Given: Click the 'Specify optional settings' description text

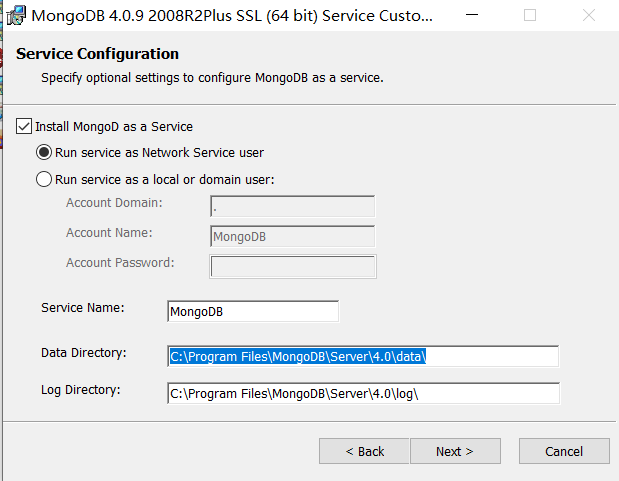Looking at the screenshot, I should click(x=212, y=78).
